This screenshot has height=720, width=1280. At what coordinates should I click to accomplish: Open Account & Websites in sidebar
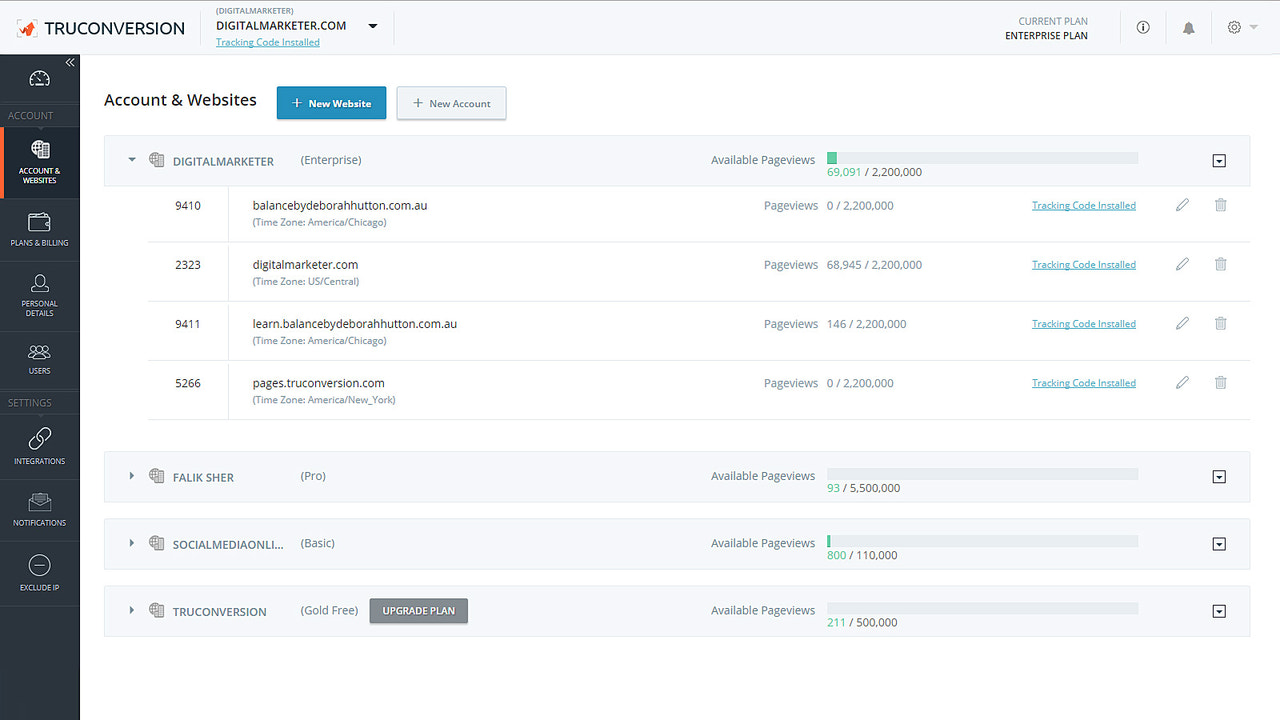coord(39,162)
